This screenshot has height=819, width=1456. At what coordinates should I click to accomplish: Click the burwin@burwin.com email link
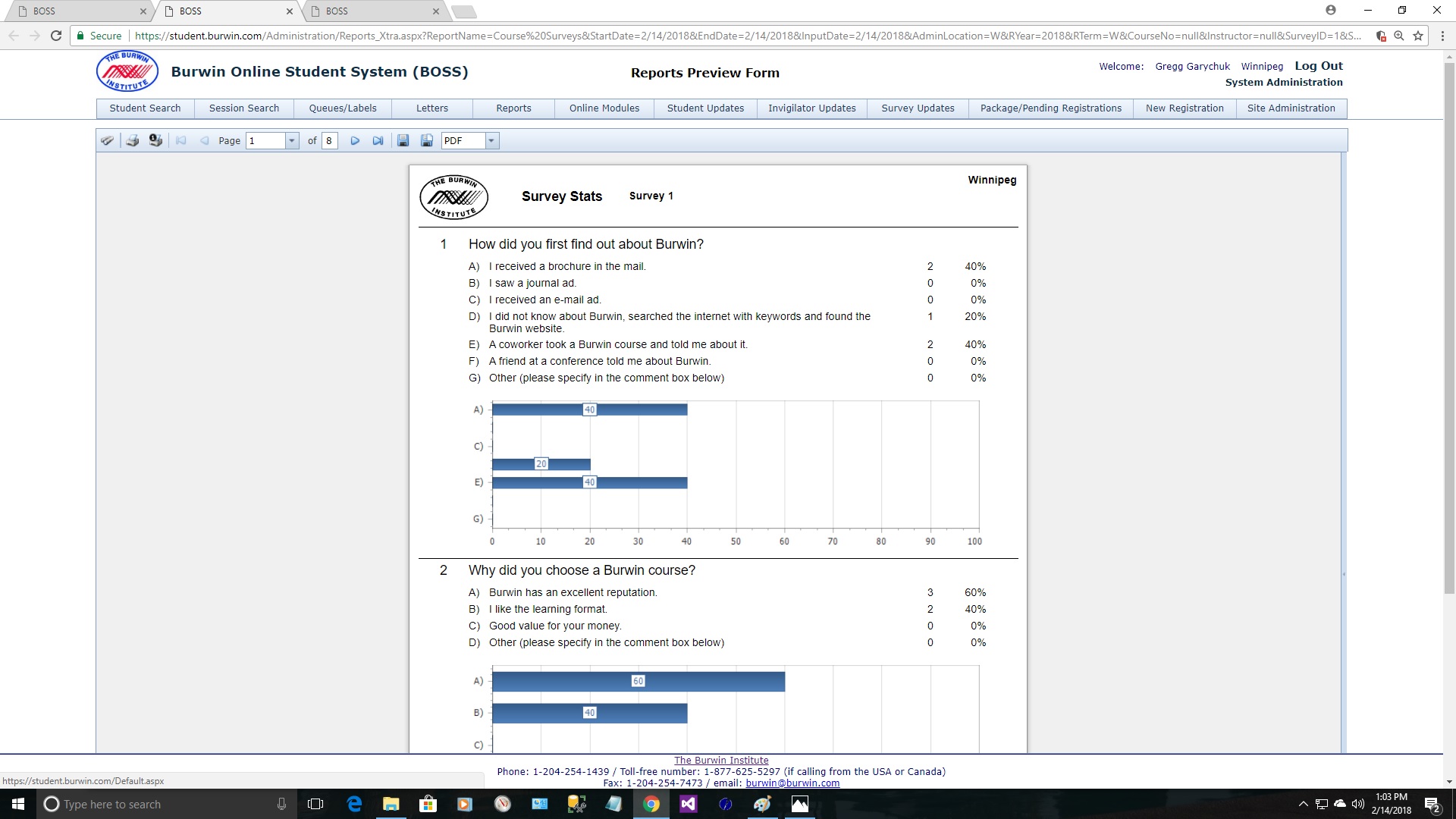coord(792,783)
